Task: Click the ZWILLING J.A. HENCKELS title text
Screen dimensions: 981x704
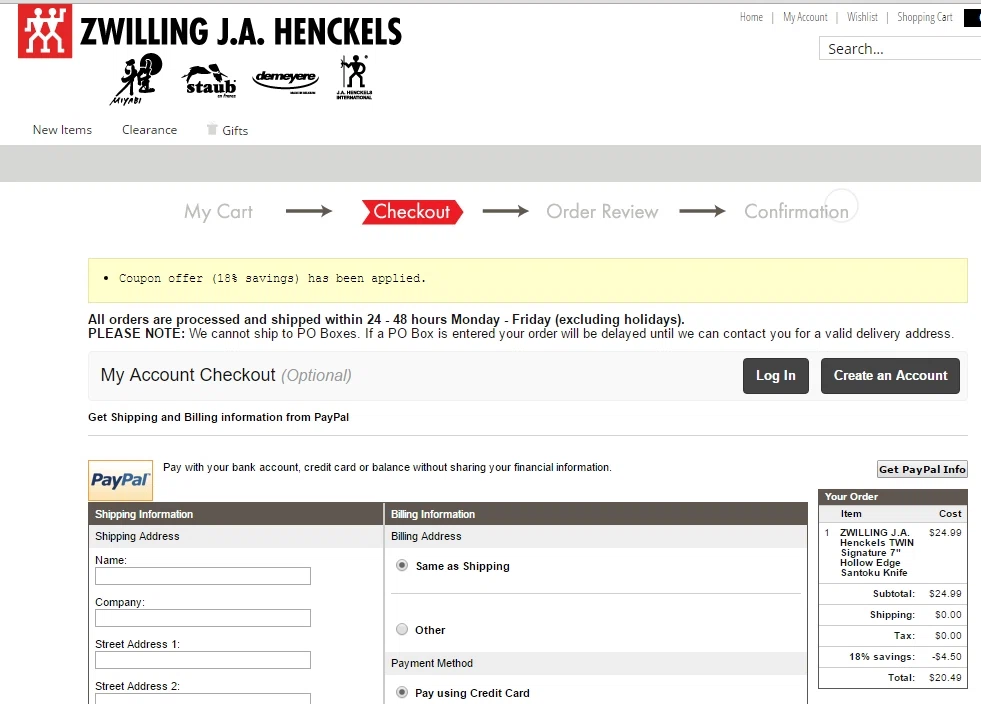Action: (x=241, y=31)
